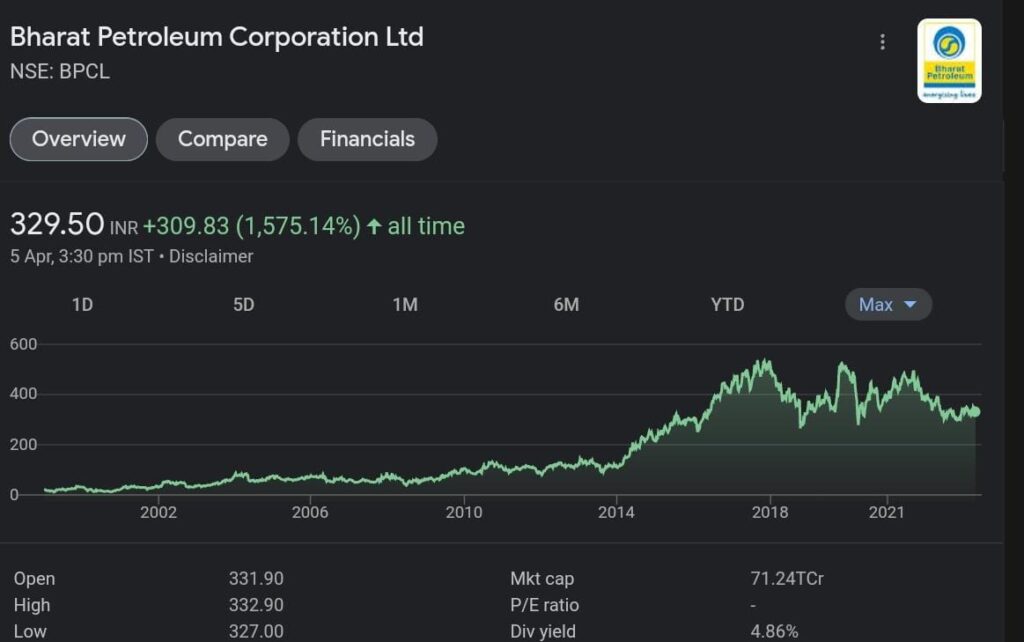Switch to the Compare tab
This screenshot has width=1024, height=642.
pyautogui.click(x=223, y=139)
